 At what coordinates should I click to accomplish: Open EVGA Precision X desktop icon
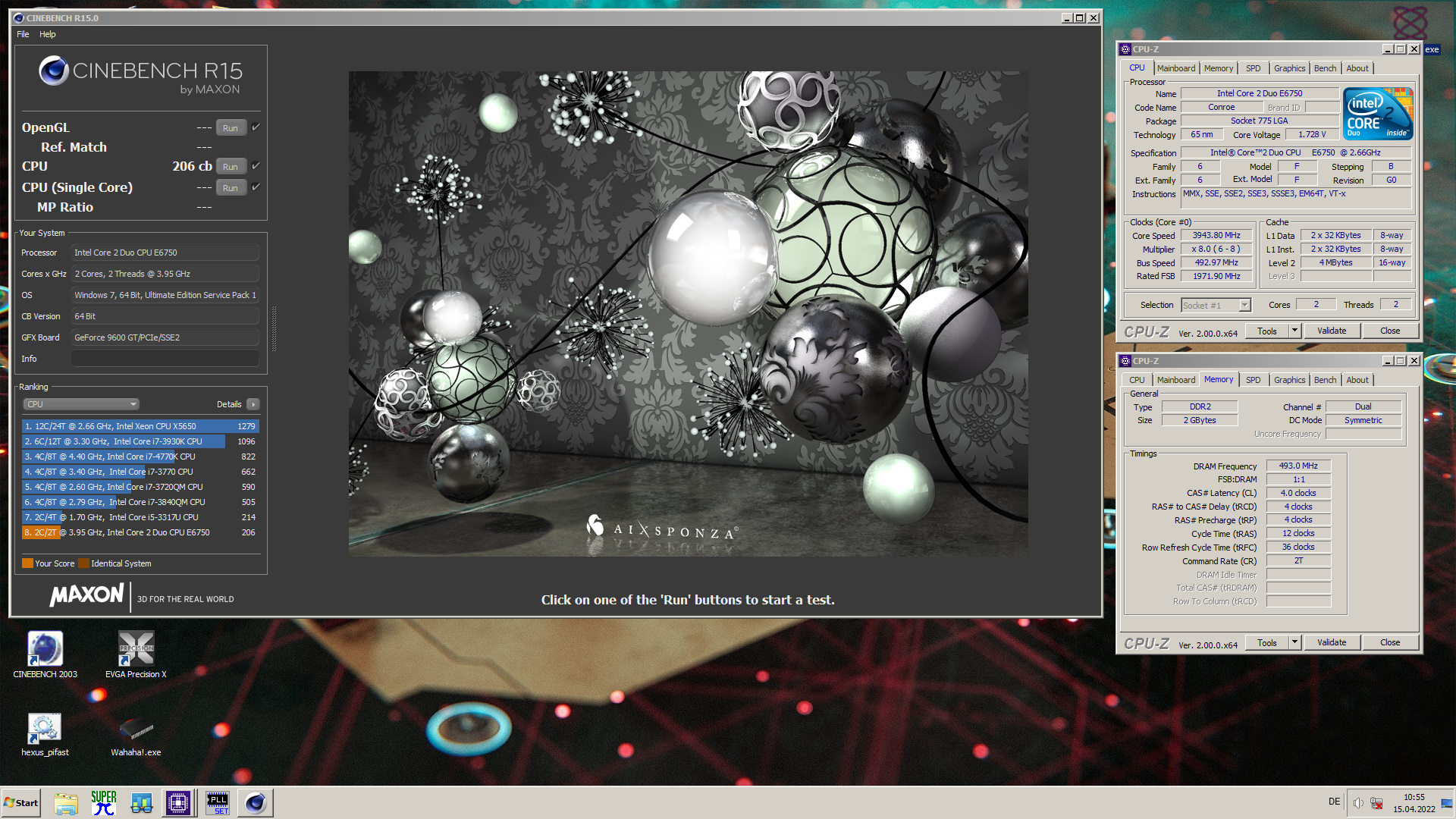click(136, 654)
